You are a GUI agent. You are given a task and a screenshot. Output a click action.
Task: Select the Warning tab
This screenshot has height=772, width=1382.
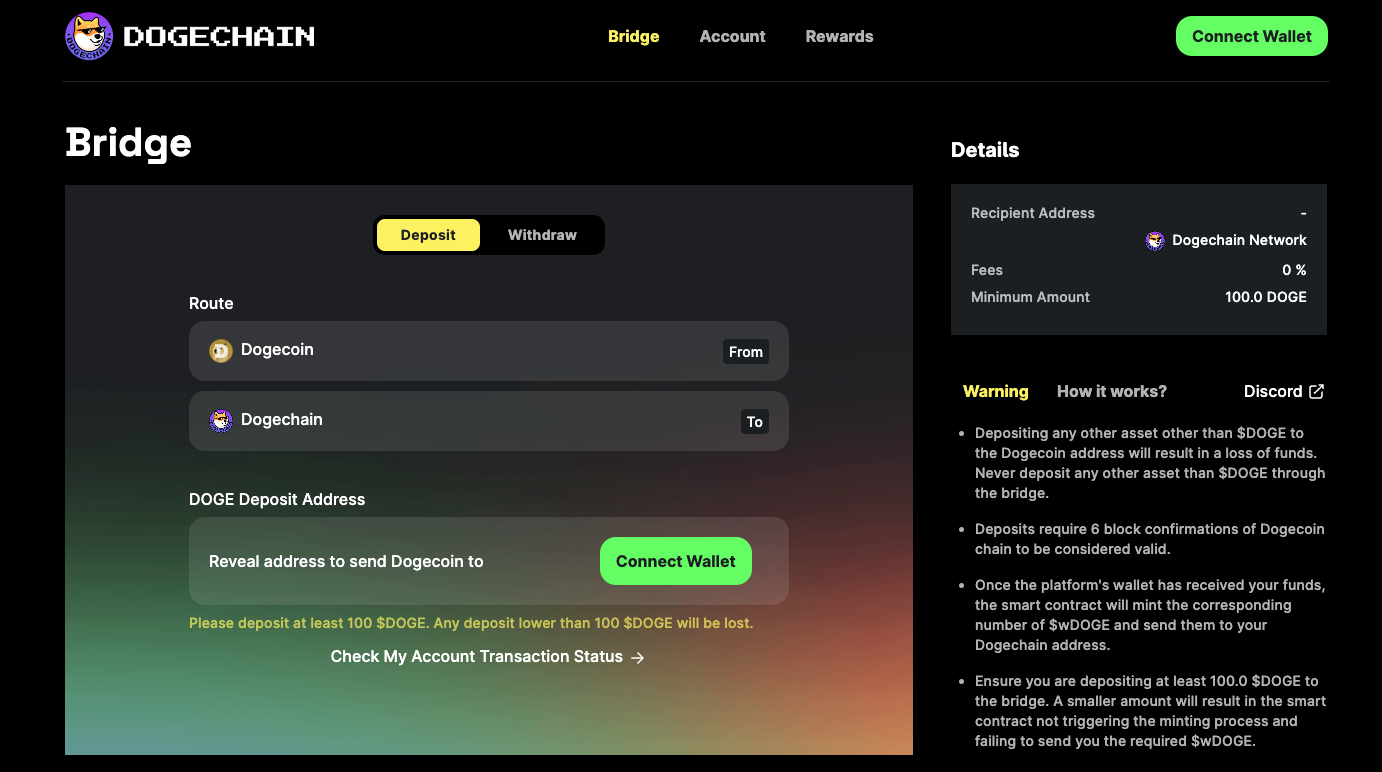tap(995, 391)
